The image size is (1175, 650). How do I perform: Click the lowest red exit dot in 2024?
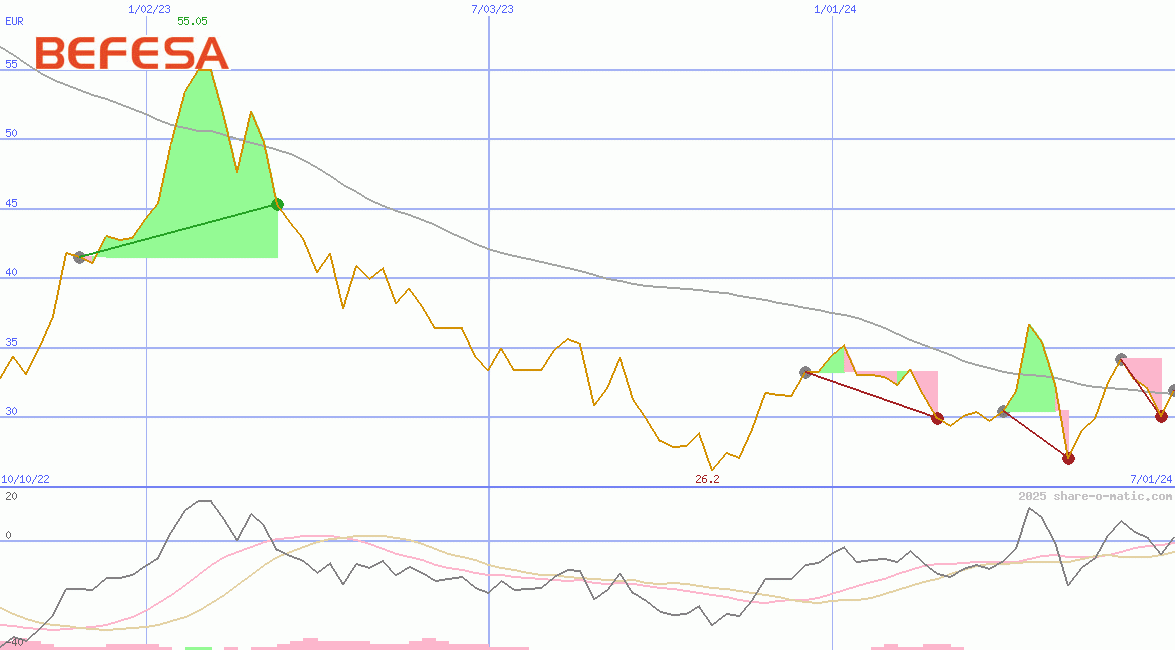(x=1068, y=458)
